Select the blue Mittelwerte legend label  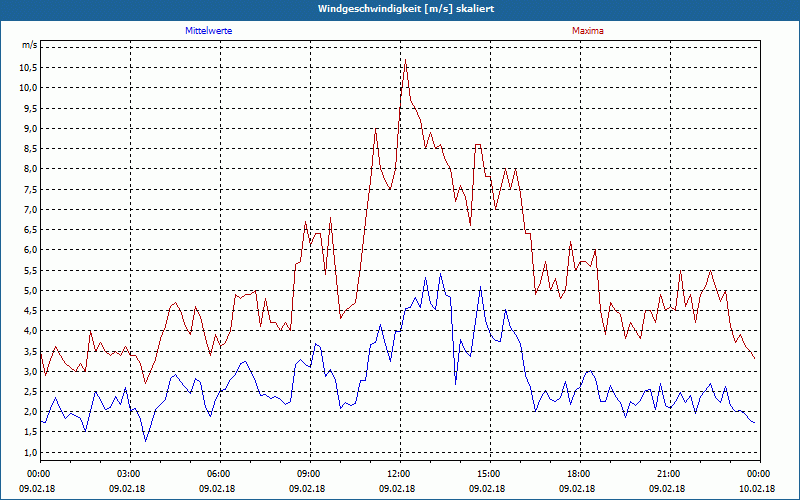[209, 31]
